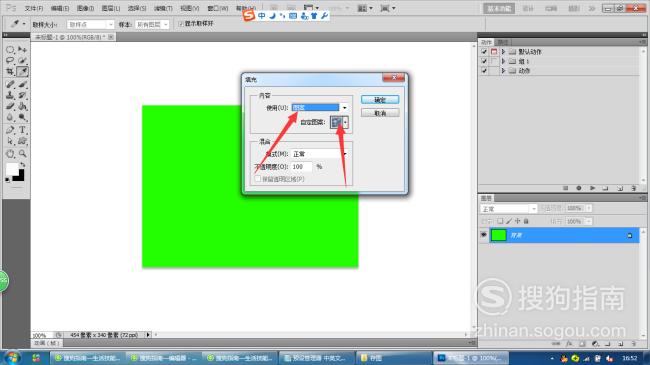This screenshot has height=365, width=650.
Task: Open the 编辑(E) menu
Action: 60,8
